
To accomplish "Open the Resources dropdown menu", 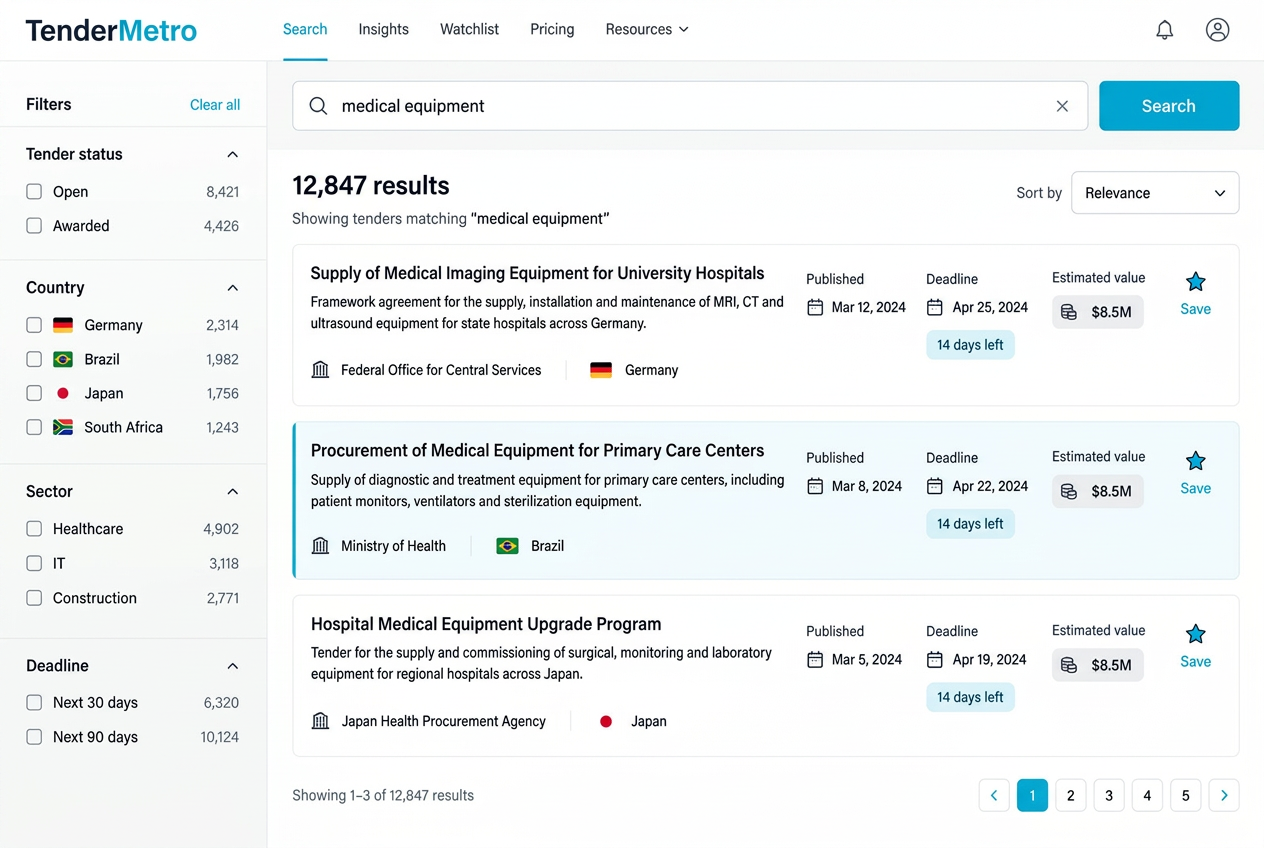I will pos(647,30).
